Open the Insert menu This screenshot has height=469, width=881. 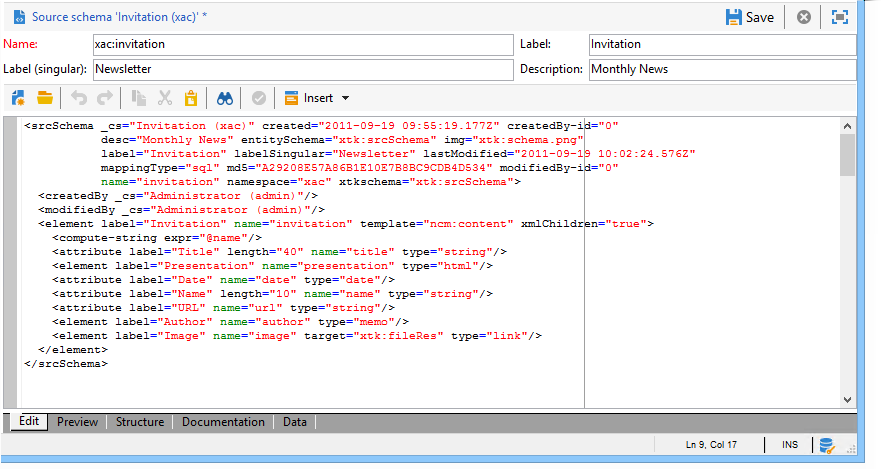coord(317,98)
